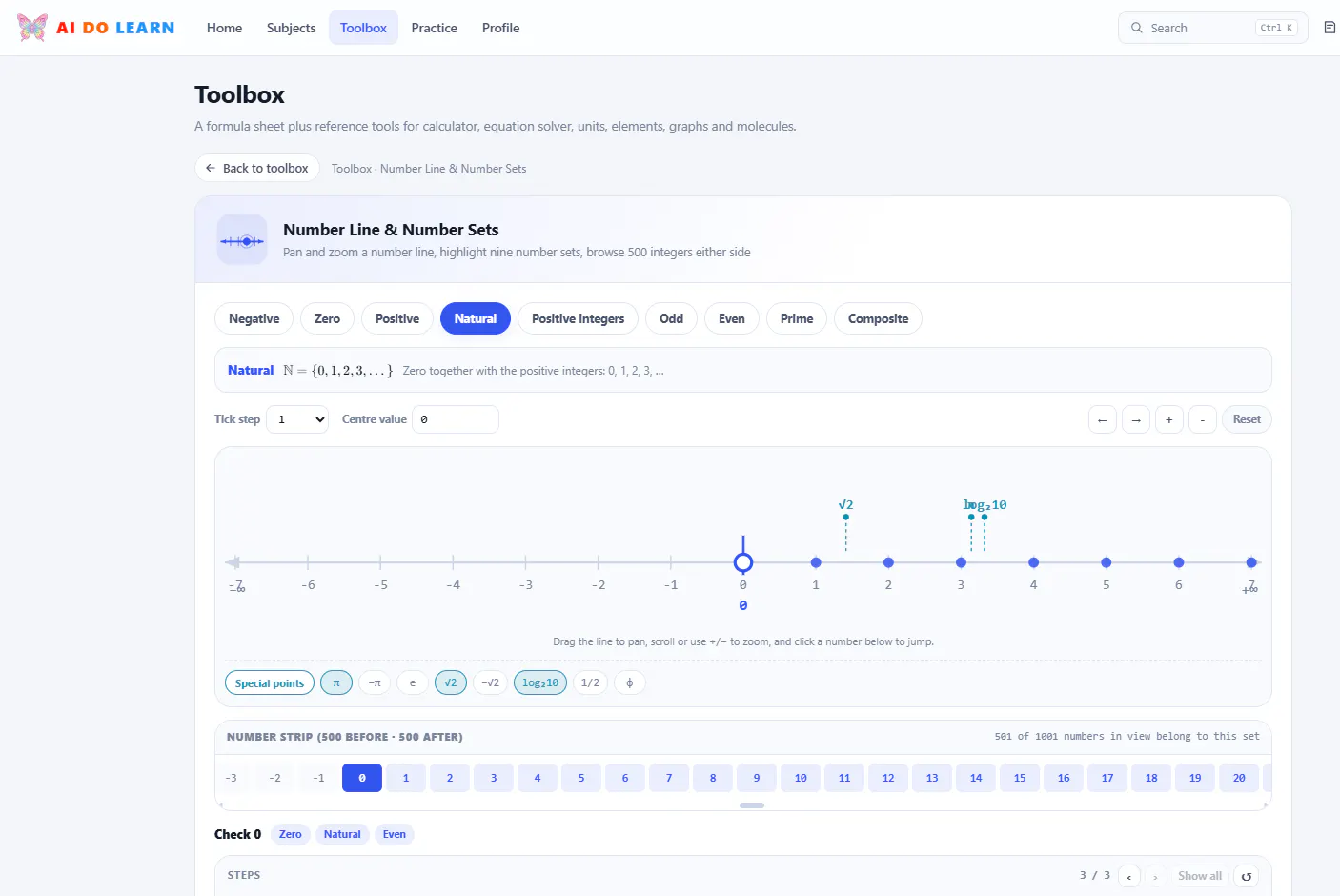The width and height of the screenshot is (1340, 896).
Task: Toggle the 1/2 special point chip
Action: 590,682
